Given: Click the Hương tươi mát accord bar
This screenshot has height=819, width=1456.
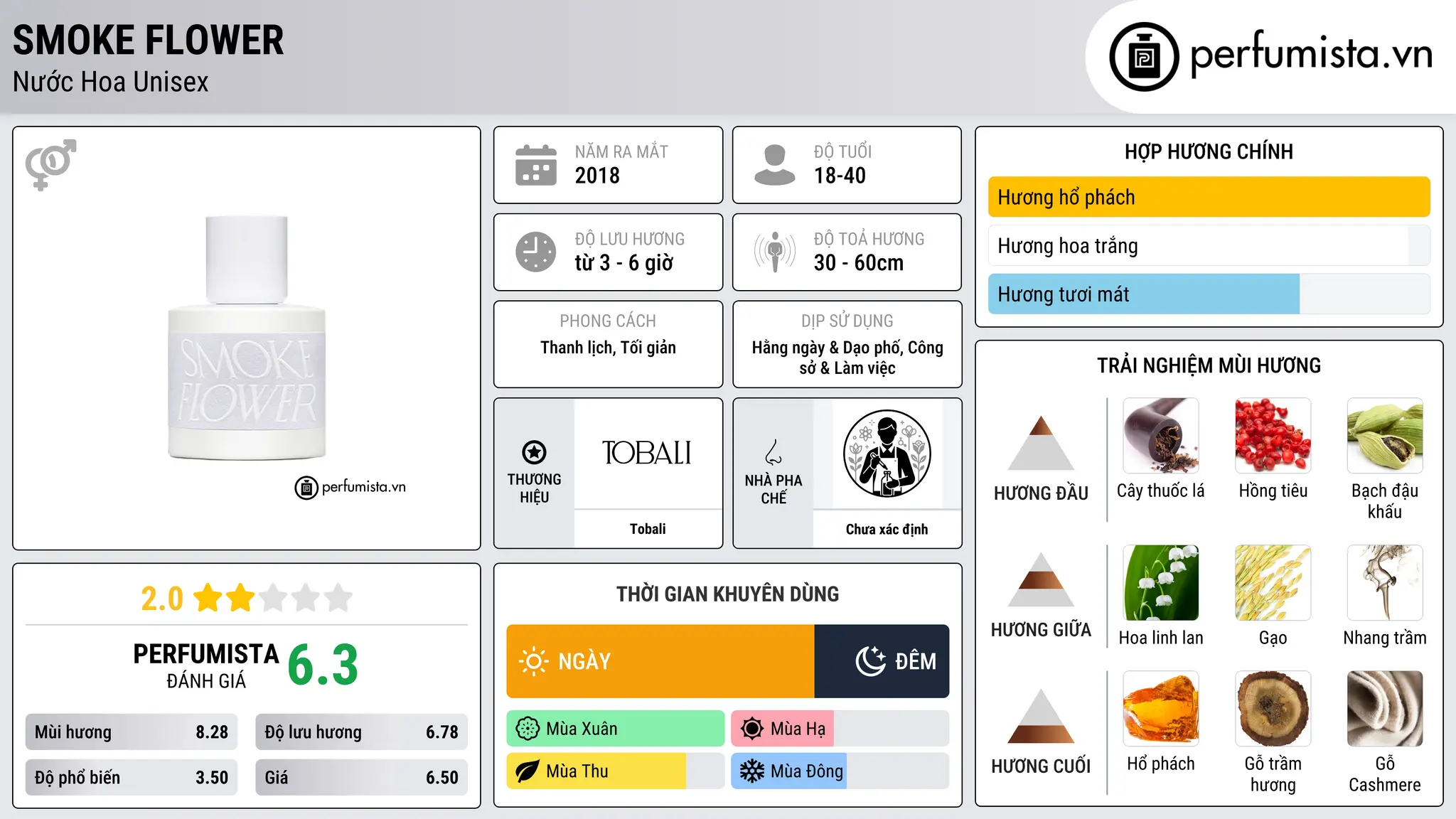Looking at the screenshot, I should pyautogui.click(x=1209, y=294).
